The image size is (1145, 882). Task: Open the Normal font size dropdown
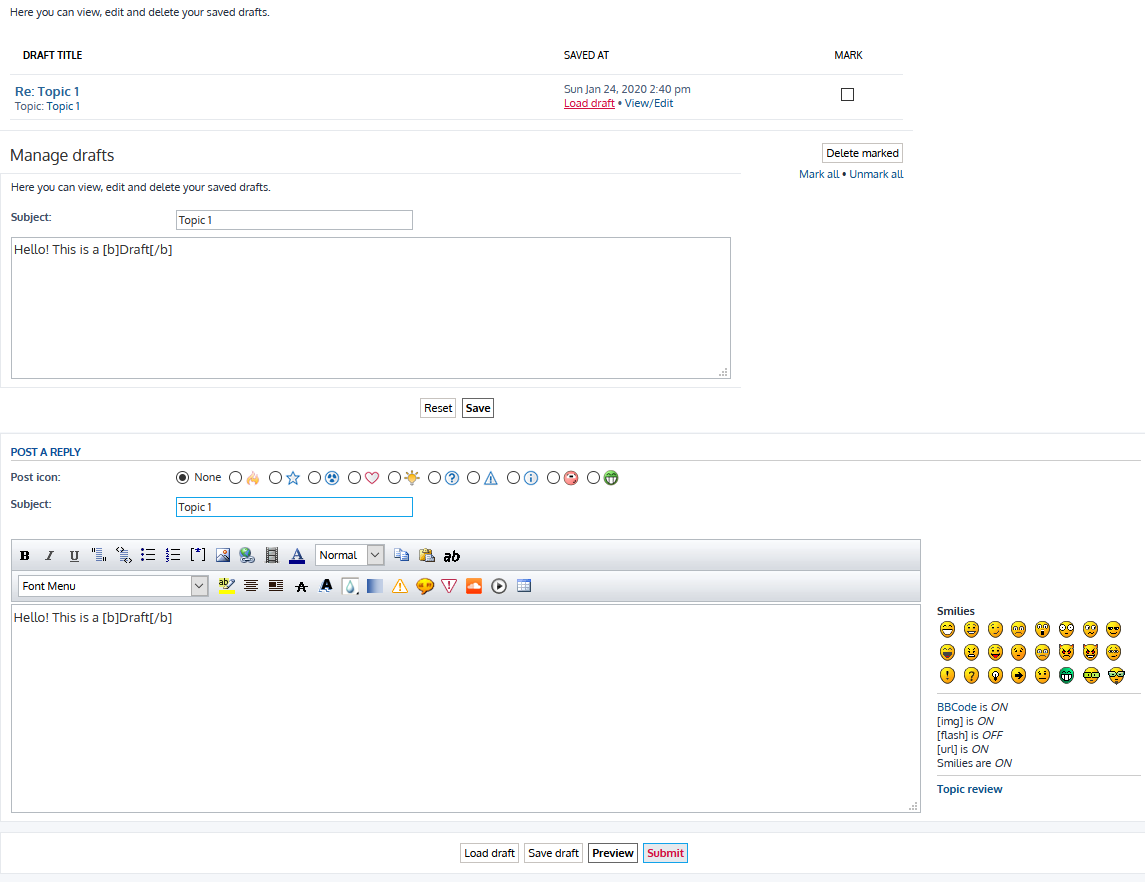point(350,555)
